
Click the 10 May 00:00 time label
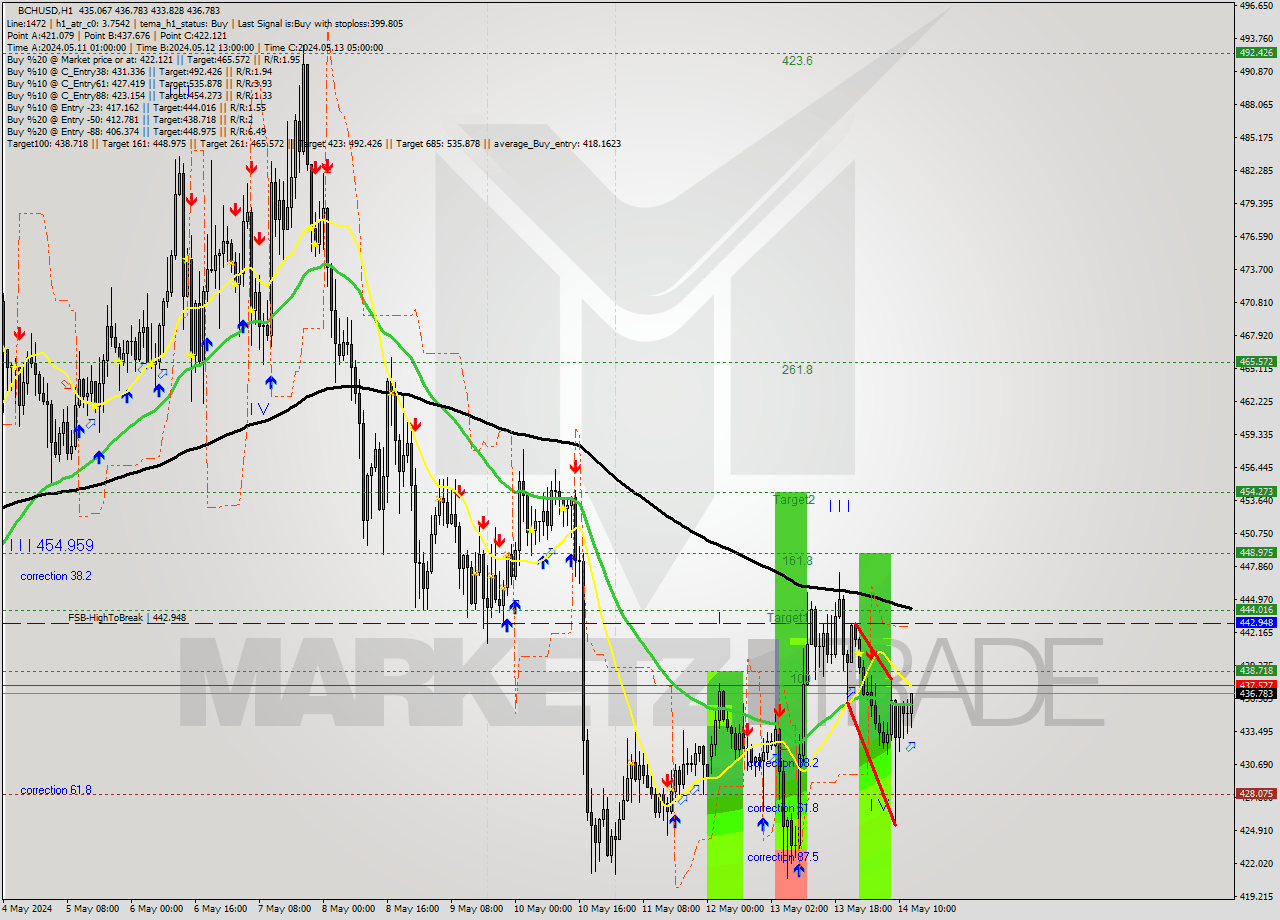click(541, 909)
